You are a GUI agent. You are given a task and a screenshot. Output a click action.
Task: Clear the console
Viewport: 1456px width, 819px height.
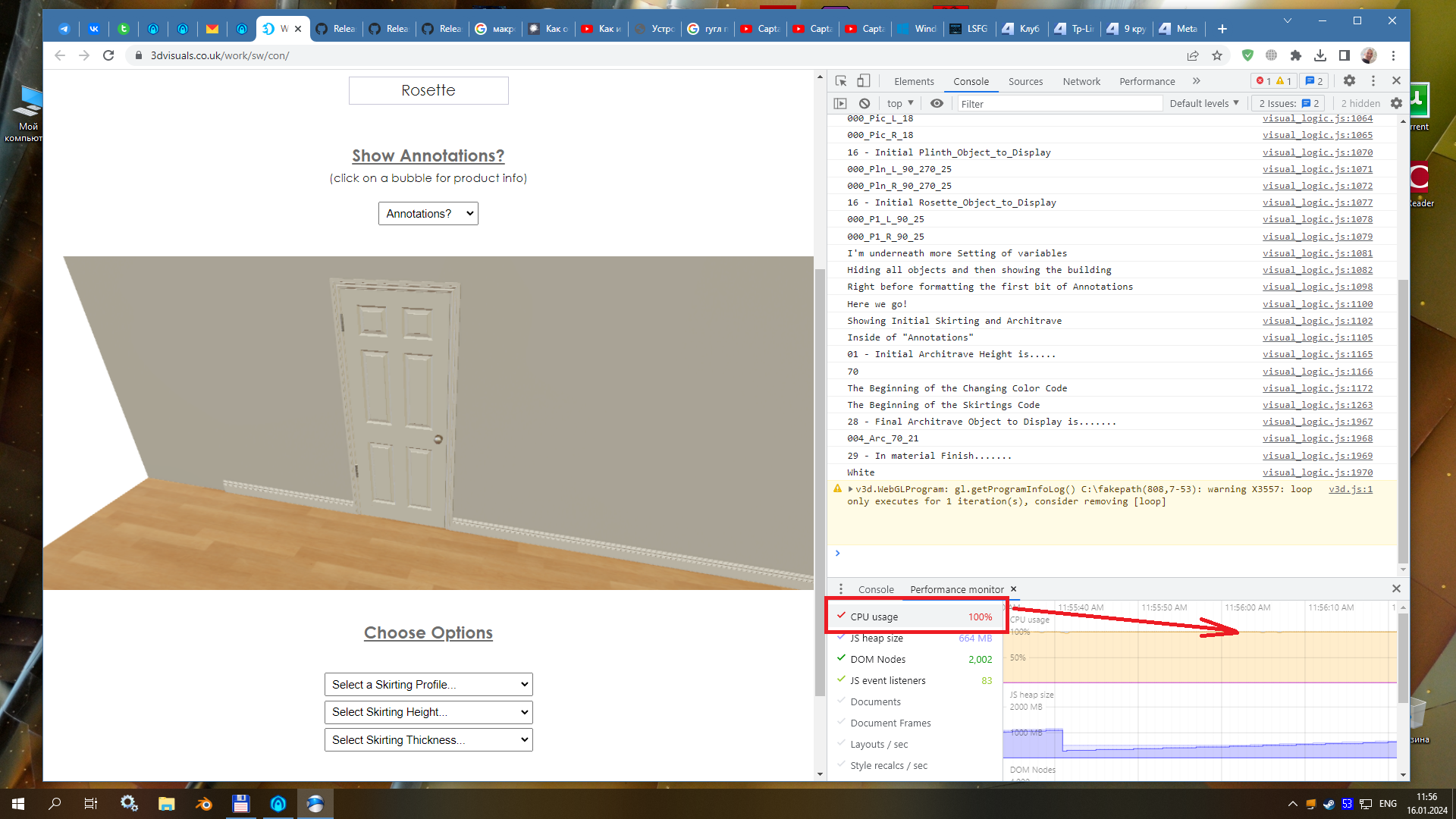coord(864,103)
